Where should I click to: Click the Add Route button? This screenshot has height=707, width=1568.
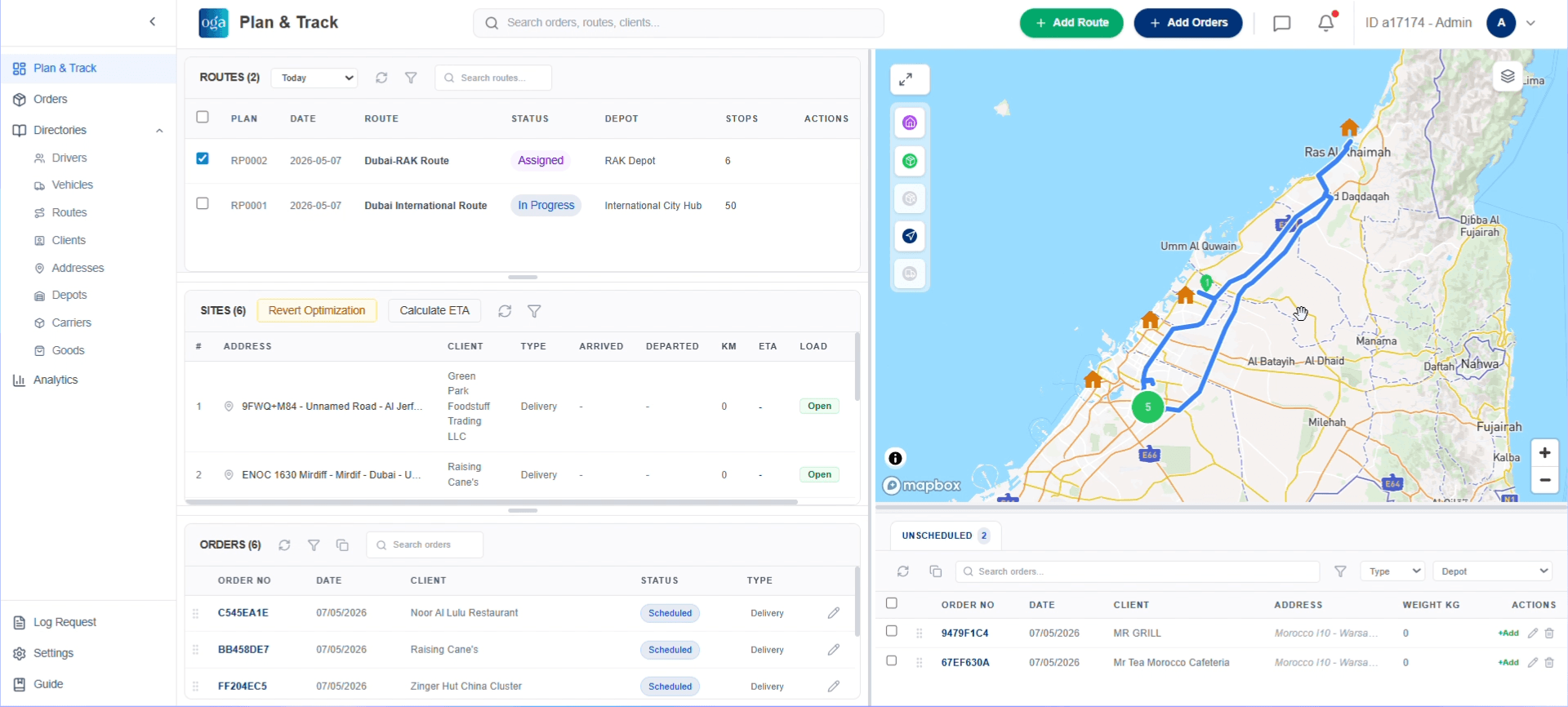click(1071, 23)
